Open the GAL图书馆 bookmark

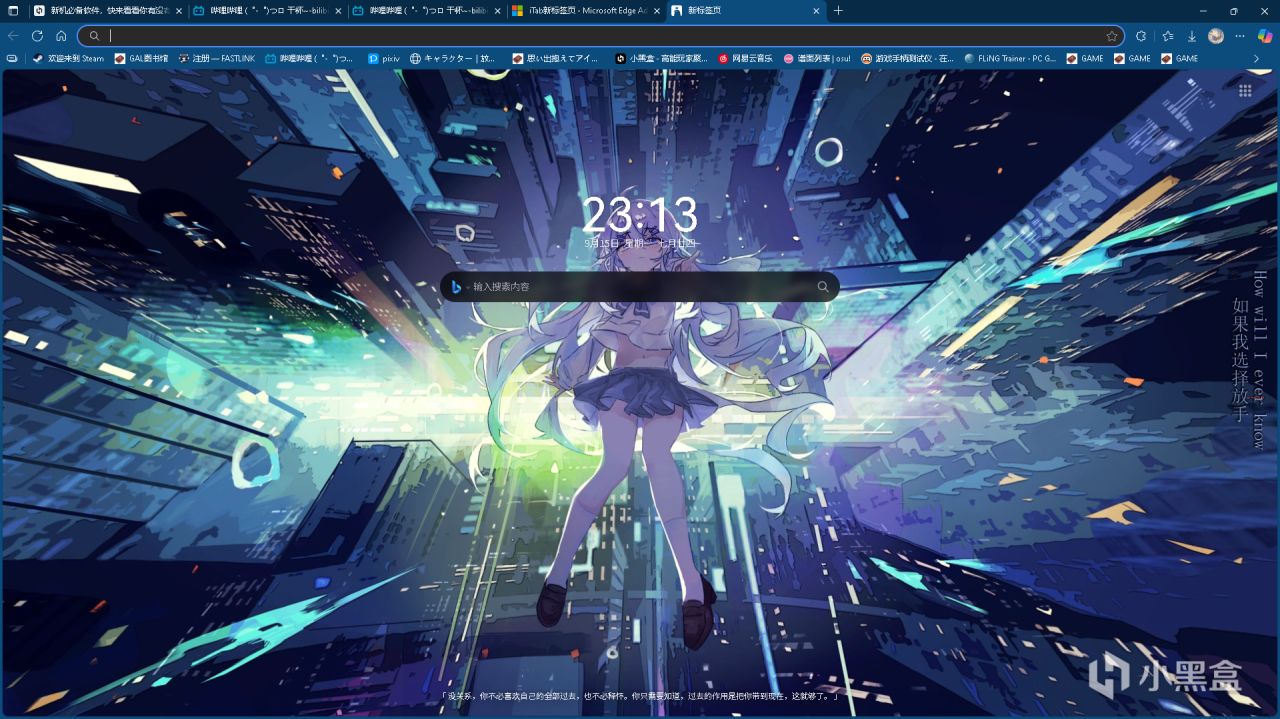(x=141, y=58)
